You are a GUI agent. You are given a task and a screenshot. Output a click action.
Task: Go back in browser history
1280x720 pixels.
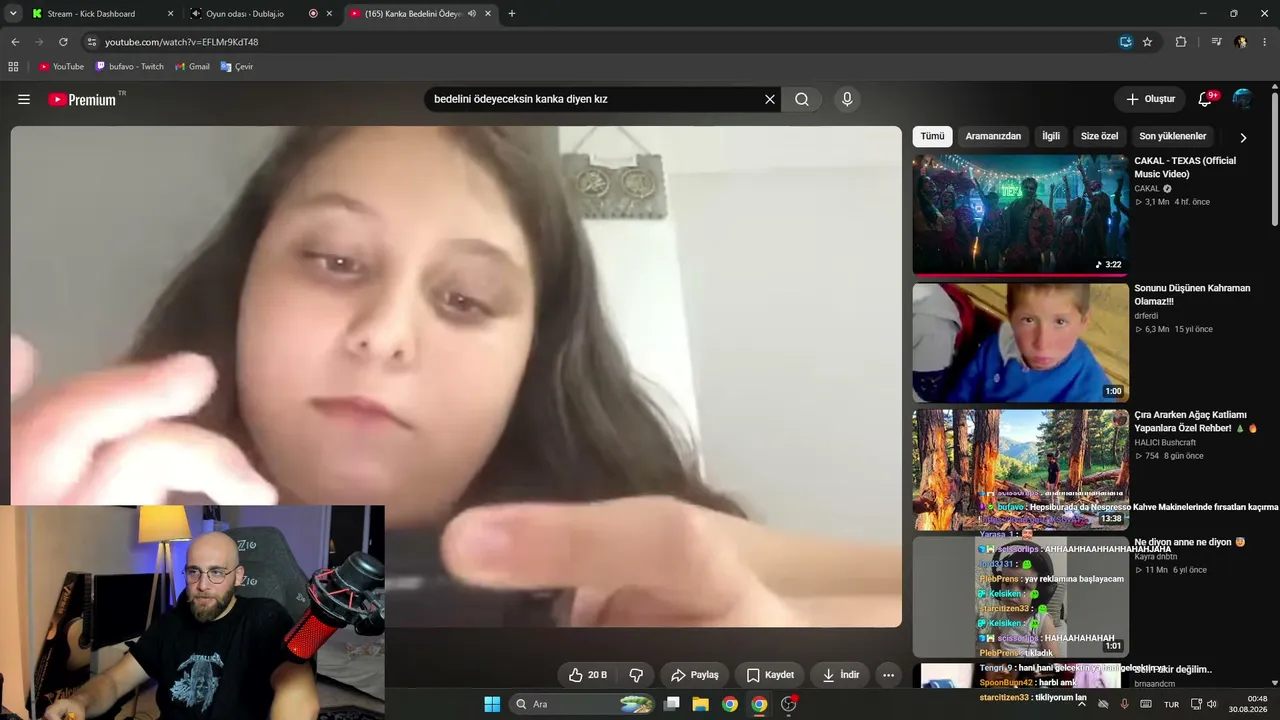[x=15, y=42]
